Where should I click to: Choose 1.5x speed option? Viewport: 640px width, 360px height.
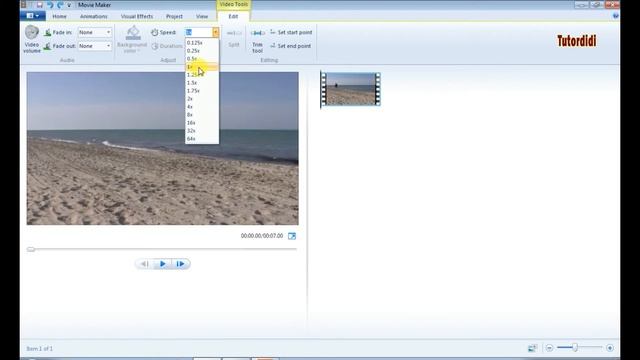coord(202,82)
